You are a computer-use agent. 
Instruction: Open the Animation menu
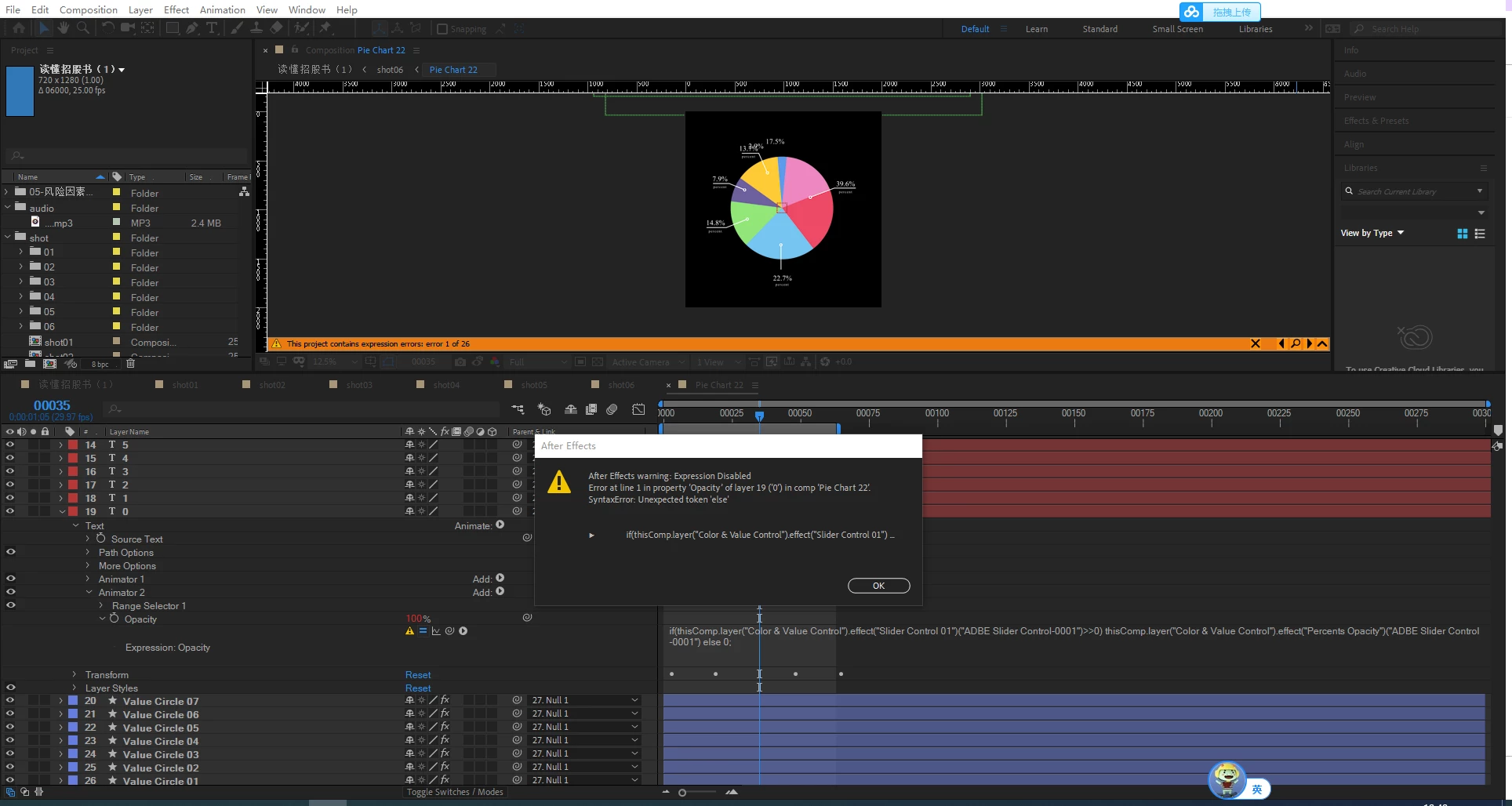(x=223, y=9)
